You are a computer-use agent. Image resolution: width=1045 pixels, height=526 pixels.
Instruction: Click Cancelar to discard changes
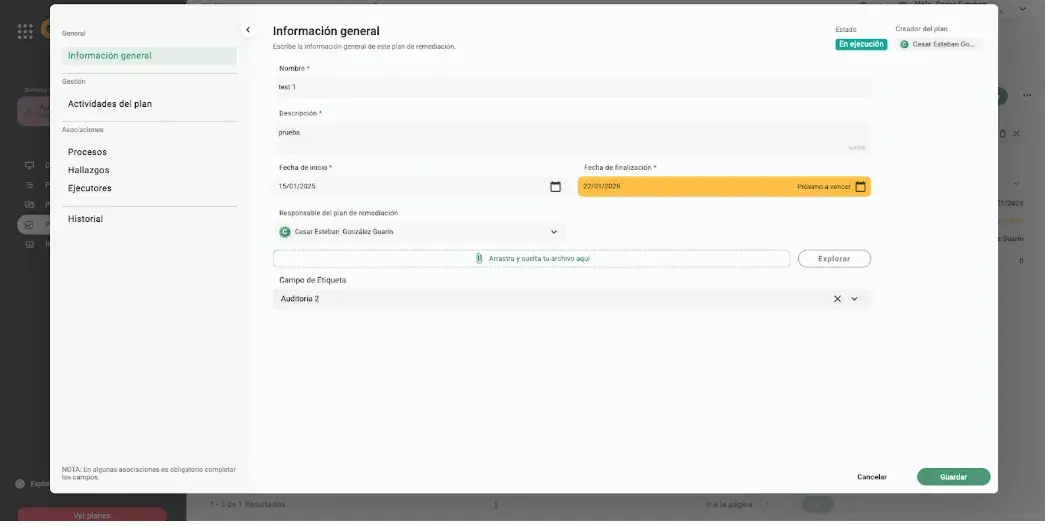tap(871, 477)
